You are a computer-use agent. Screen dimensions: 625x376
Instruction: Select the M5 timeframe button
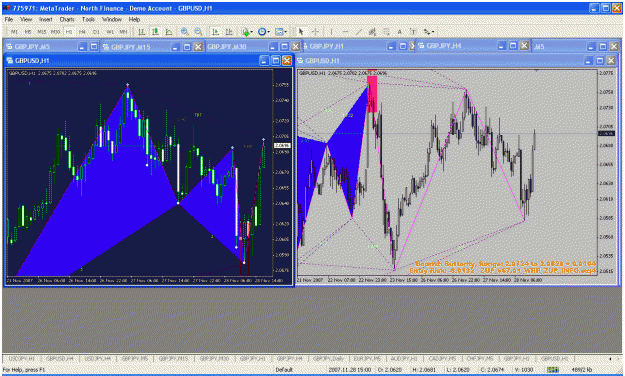click(x=28, y=32)
